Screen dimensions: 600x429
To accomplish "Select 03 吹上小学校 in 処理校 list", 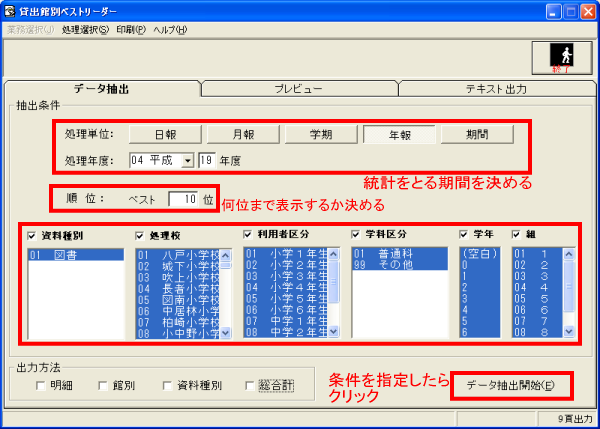I will 178,277.
